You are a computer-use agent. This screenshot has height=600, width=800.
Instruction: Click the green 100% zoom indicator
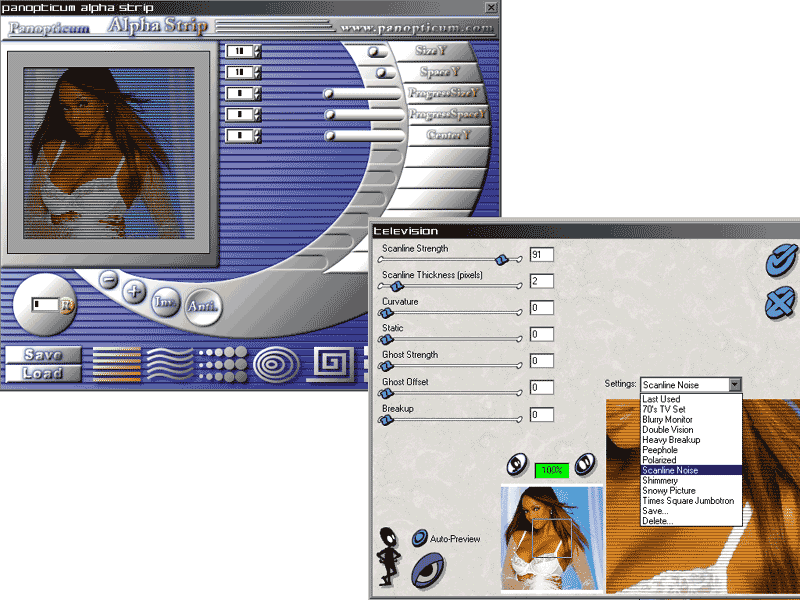pyautogui.click(x=552, y=470)
